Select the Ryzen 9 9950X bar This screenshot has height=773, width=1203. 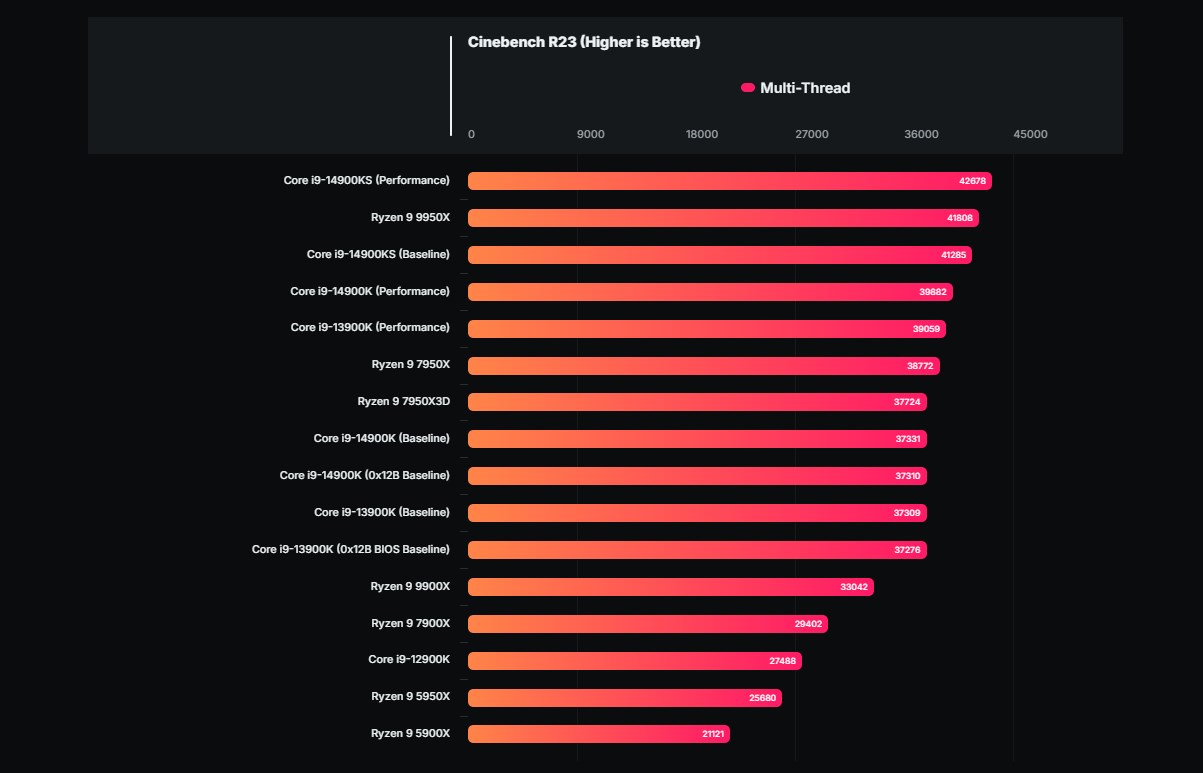pos(724,218)
